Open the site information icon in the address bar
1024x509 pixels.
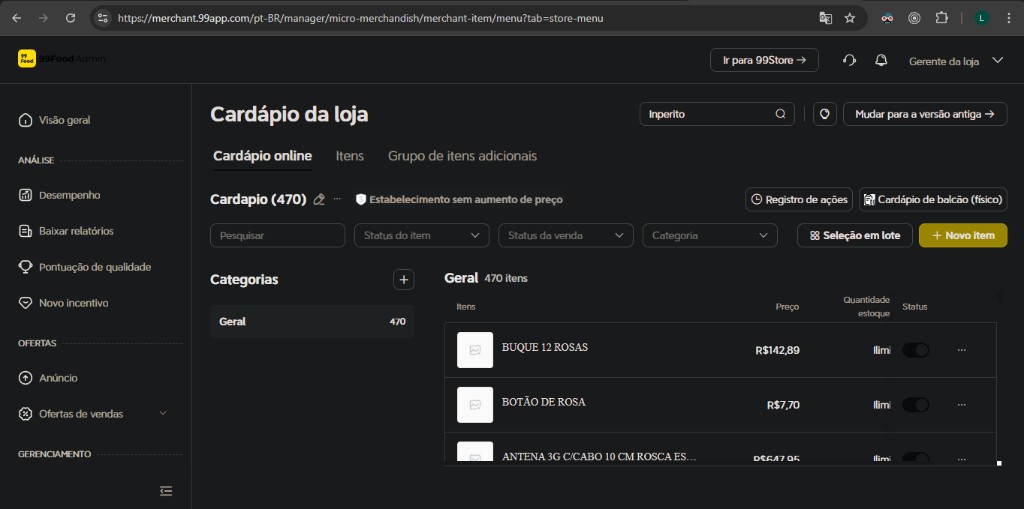pyautogui.click(x=103, y=18)
